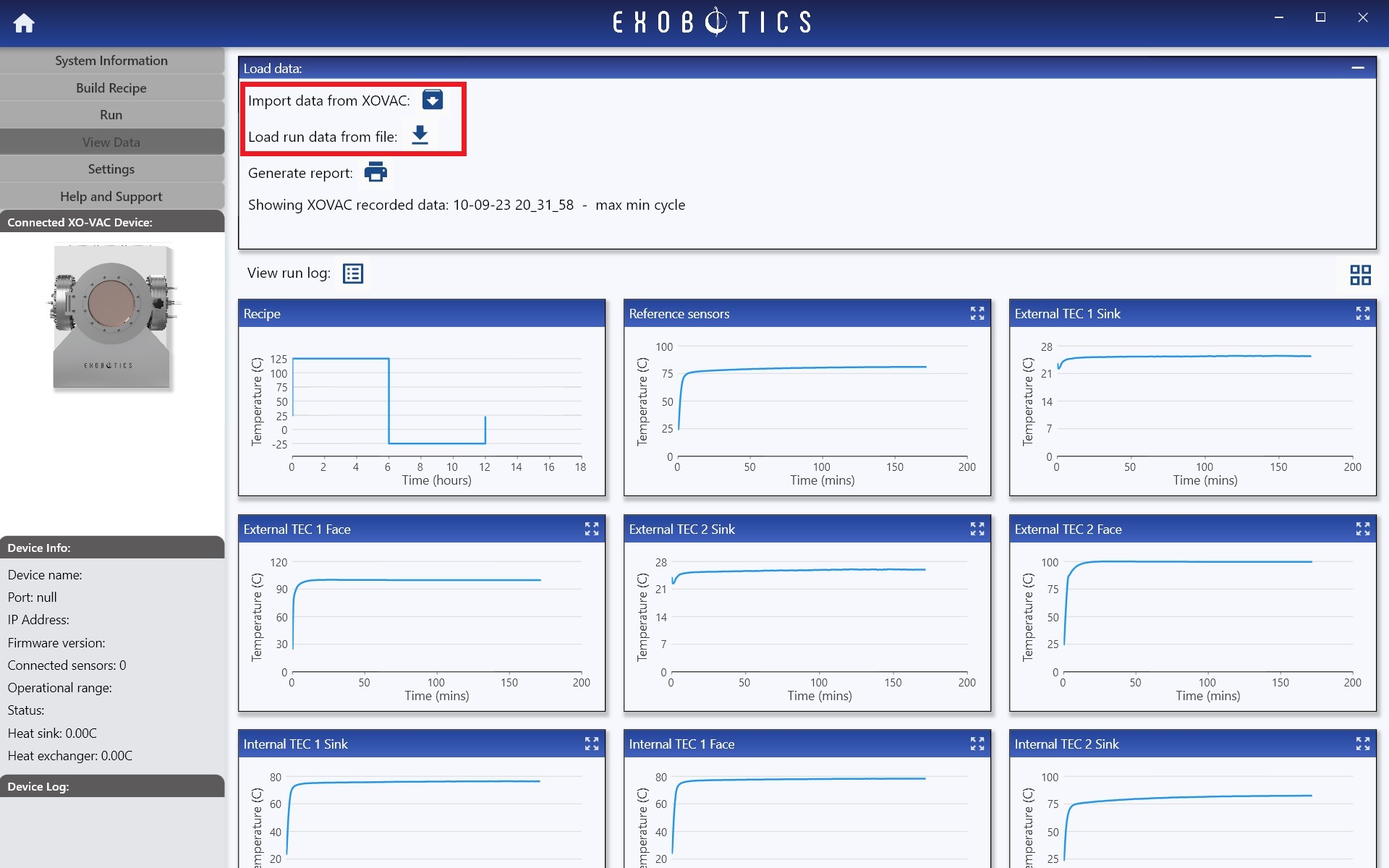Open Help and Support
The height and width of the screenshot is (868, 1389).
pyautogui.click(x=111, y=196)
